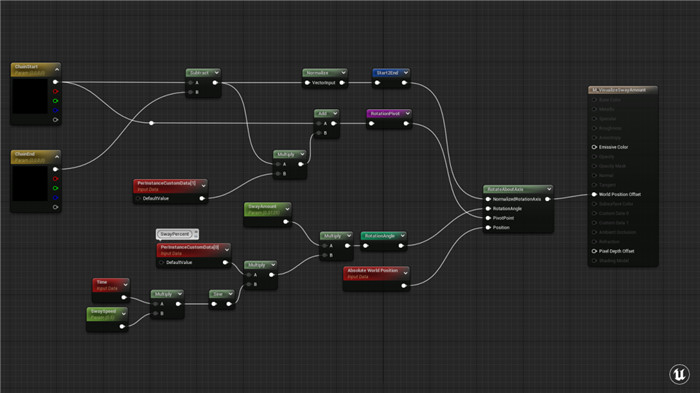Screen dimensions: 700x393
Task: Click the RotateAboutAxis RotationAngle input pin
Action: click(488, 209)
